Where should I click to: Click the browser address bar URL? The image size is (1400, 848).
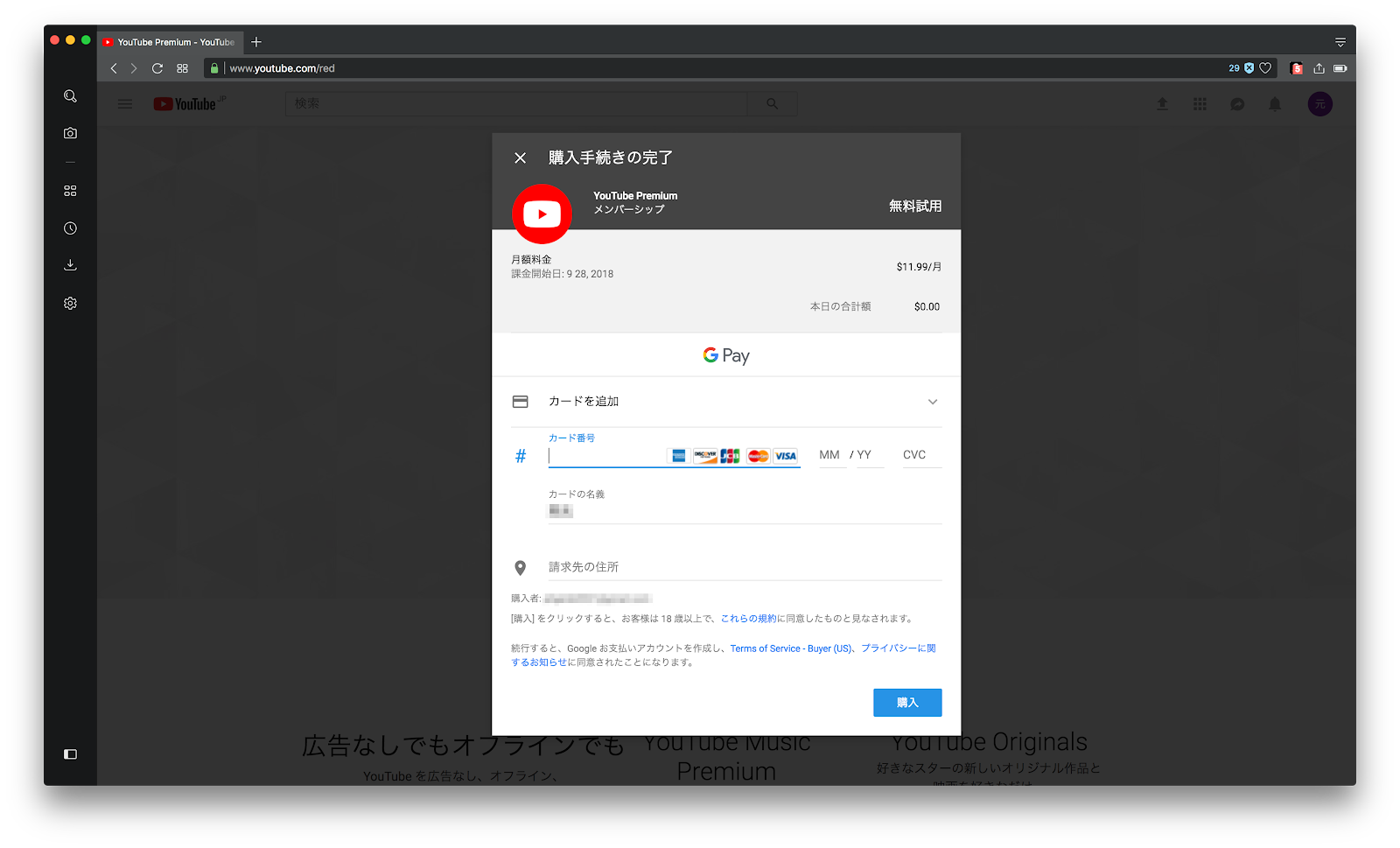tap(282, 68)
